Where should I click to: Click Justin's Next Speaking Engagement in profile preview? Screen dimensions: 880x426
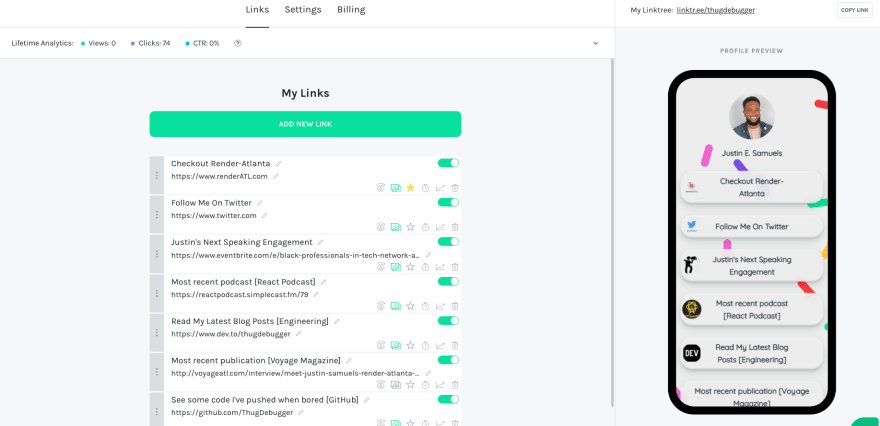[751, 265]
